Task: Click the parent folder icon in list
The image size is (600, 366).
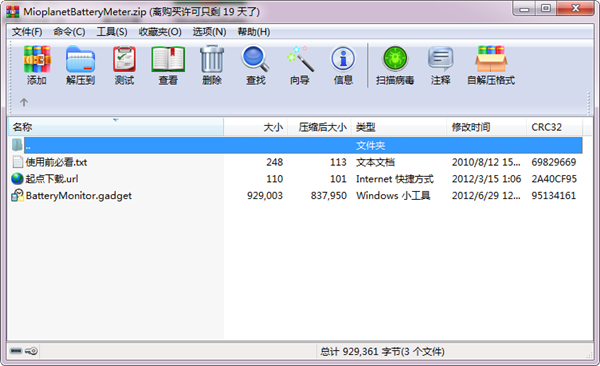Action: point(17,145)
